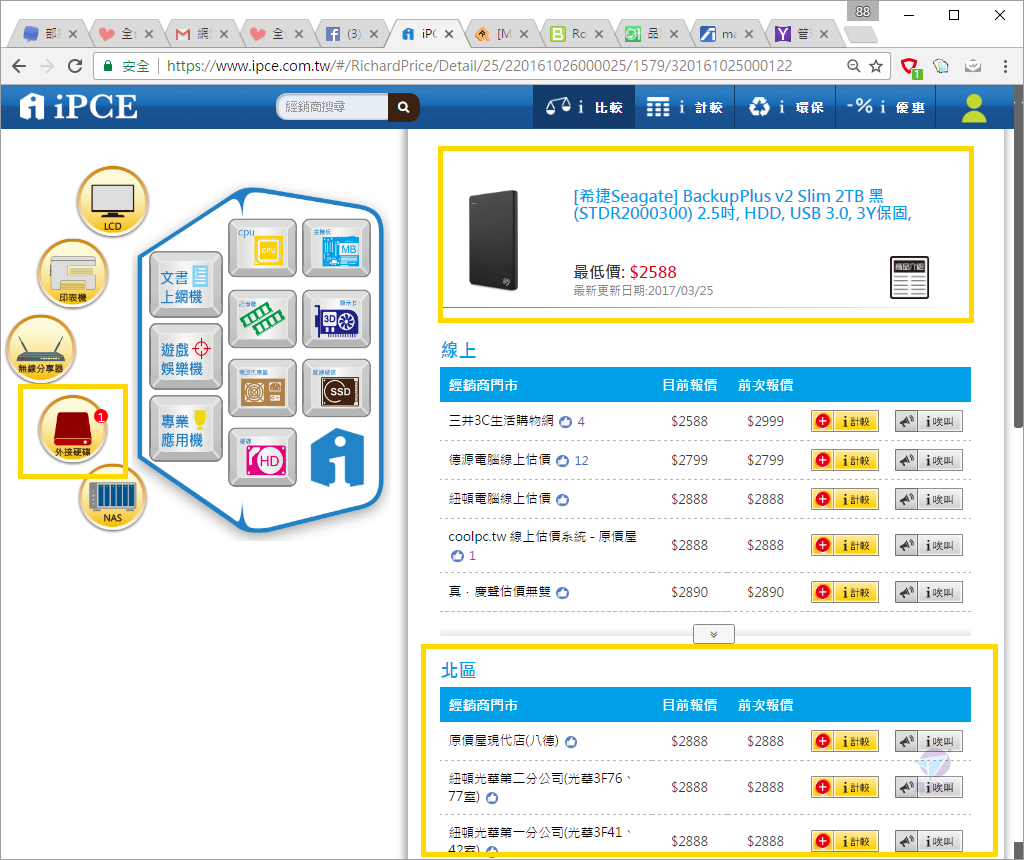Screen dimensions: 1024x860
Task: Like the 德源電腦線上估價 dealer
Action: point(562,461)
